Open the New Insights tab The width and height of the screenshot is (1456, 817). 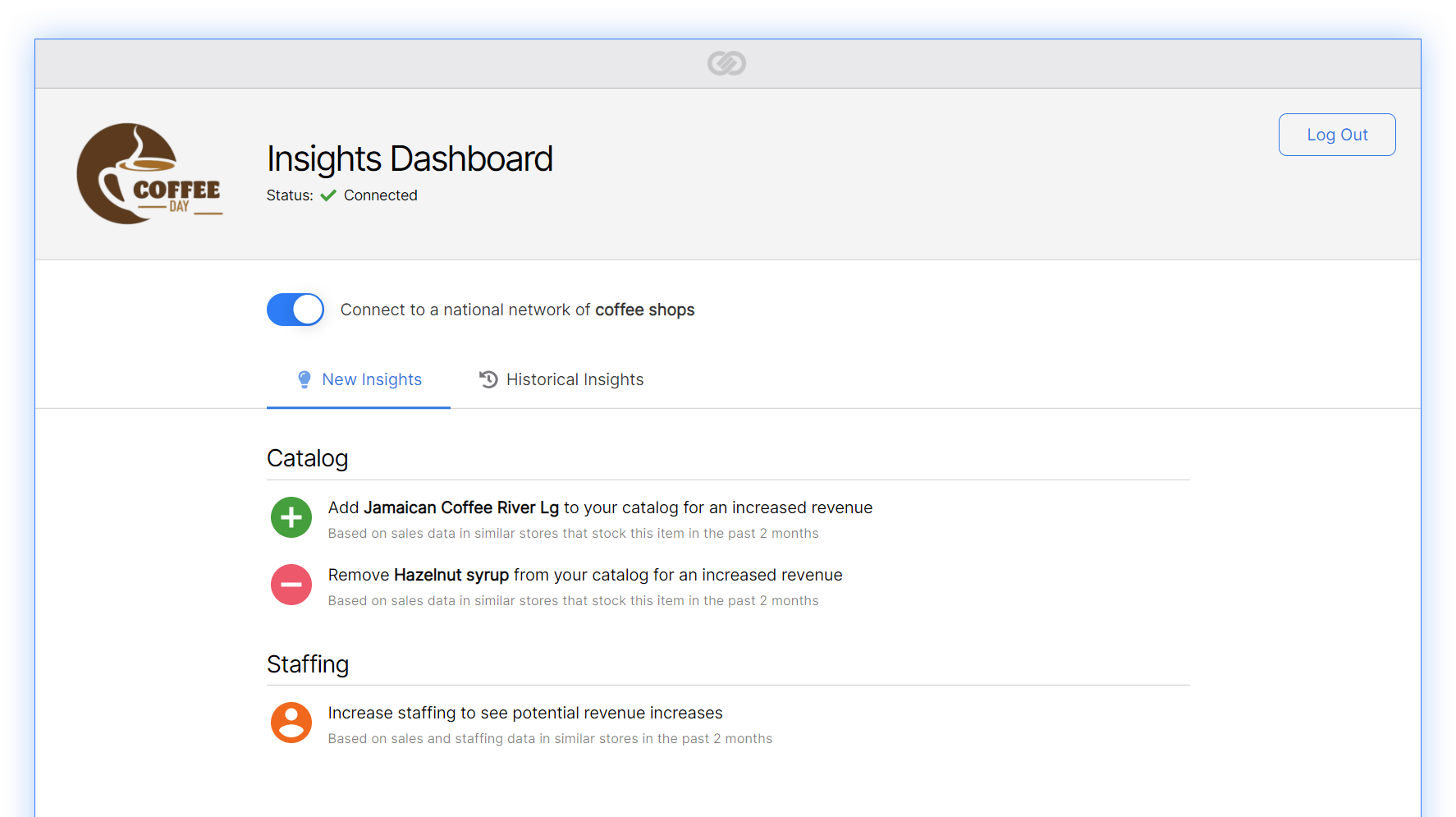(x=359, y=379)
